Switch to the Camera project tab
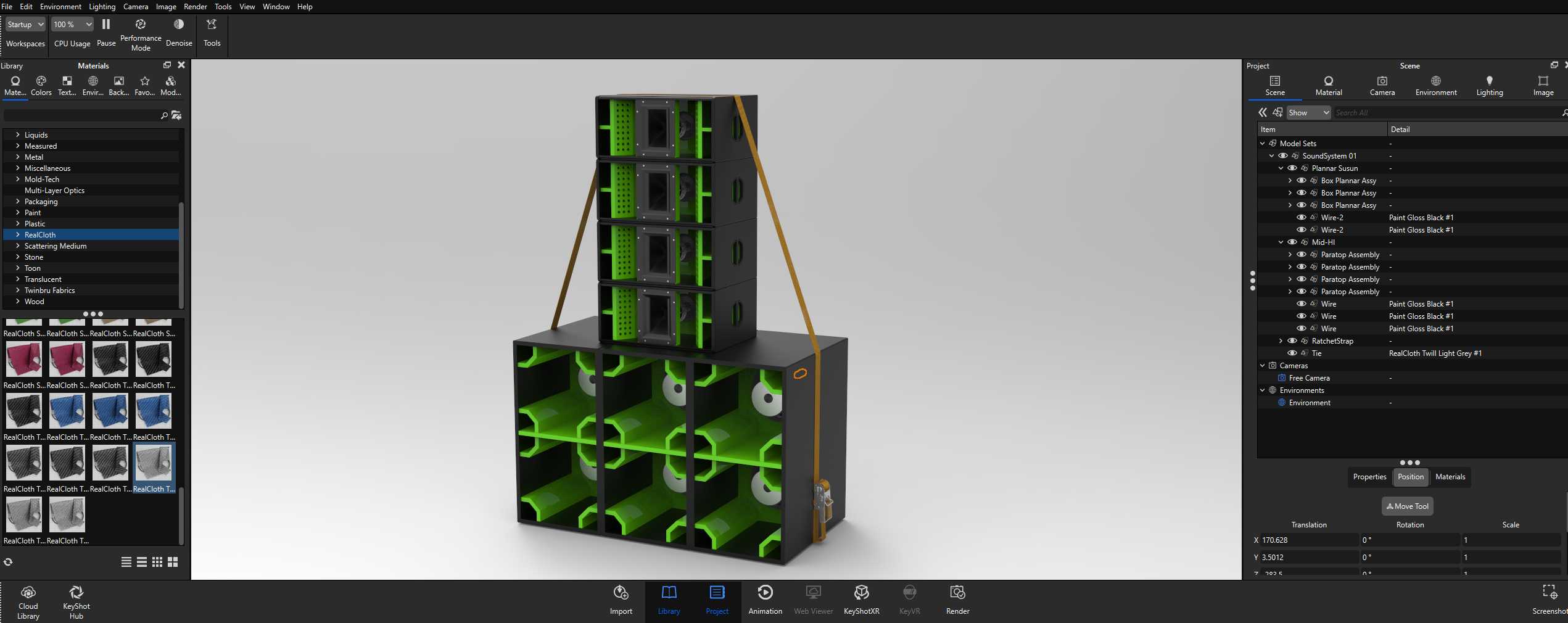The width and height of the screenshot is (1568, 623). (x=1382, y=86)
